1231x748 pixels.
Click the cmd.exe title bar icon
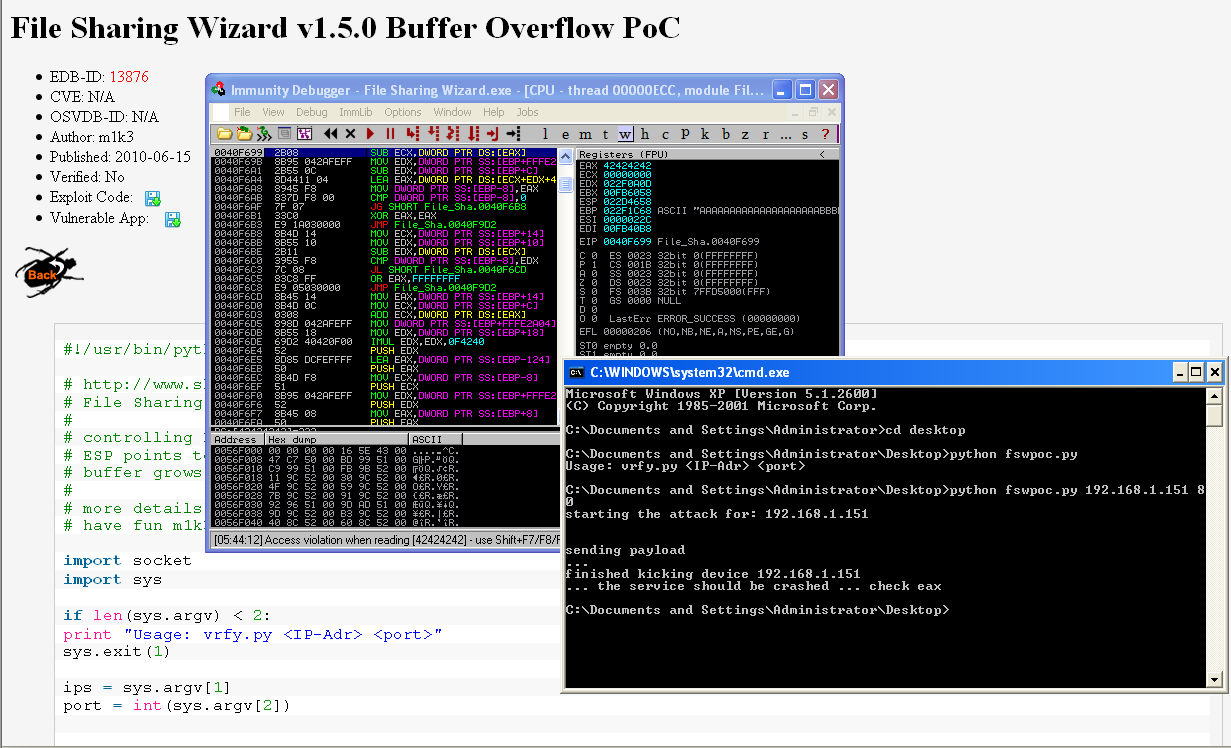[x=576, y=372]
